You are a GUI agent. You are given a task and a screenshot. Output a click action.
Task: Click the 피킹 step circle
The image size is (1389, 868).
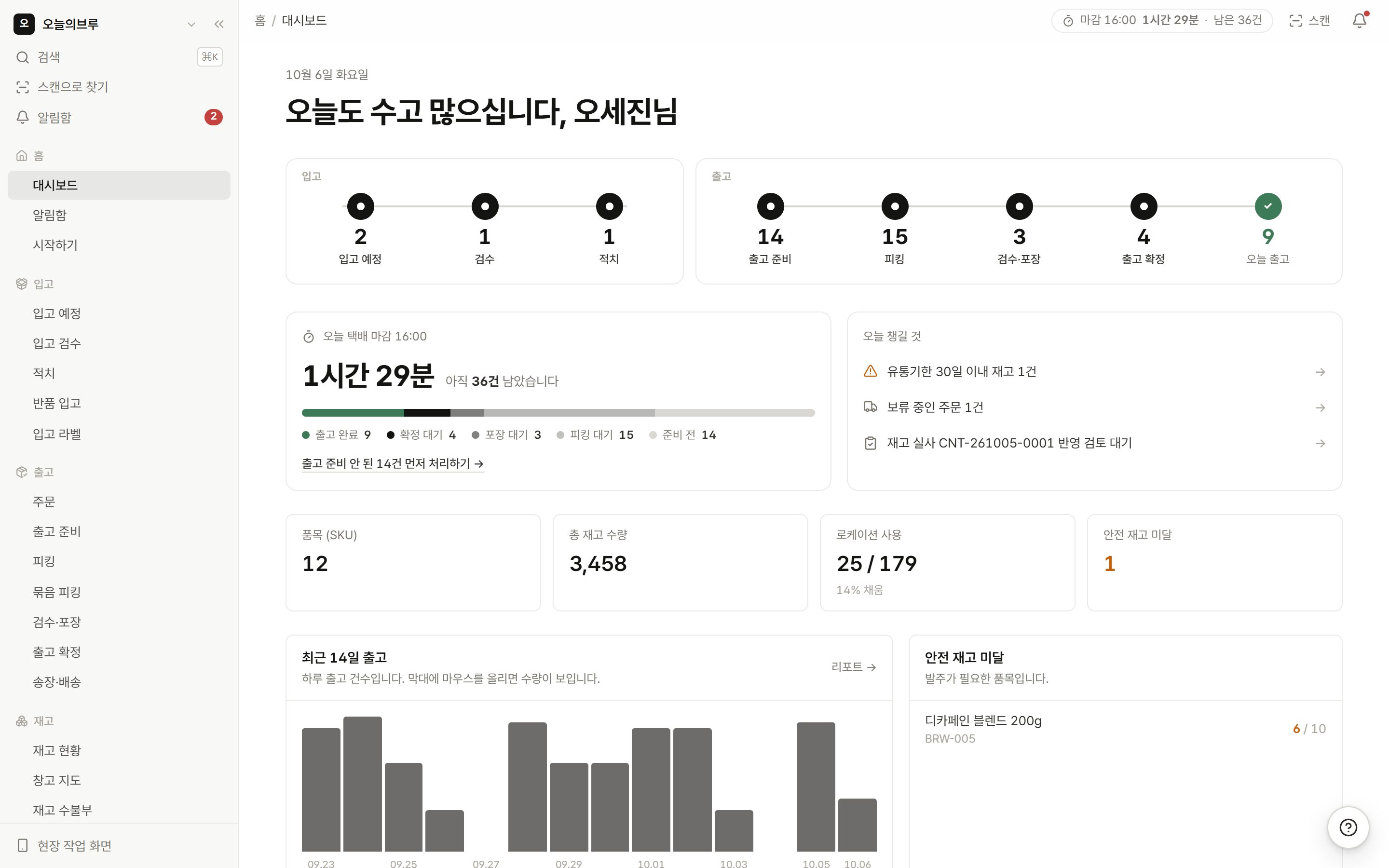(x=895, y=206)
